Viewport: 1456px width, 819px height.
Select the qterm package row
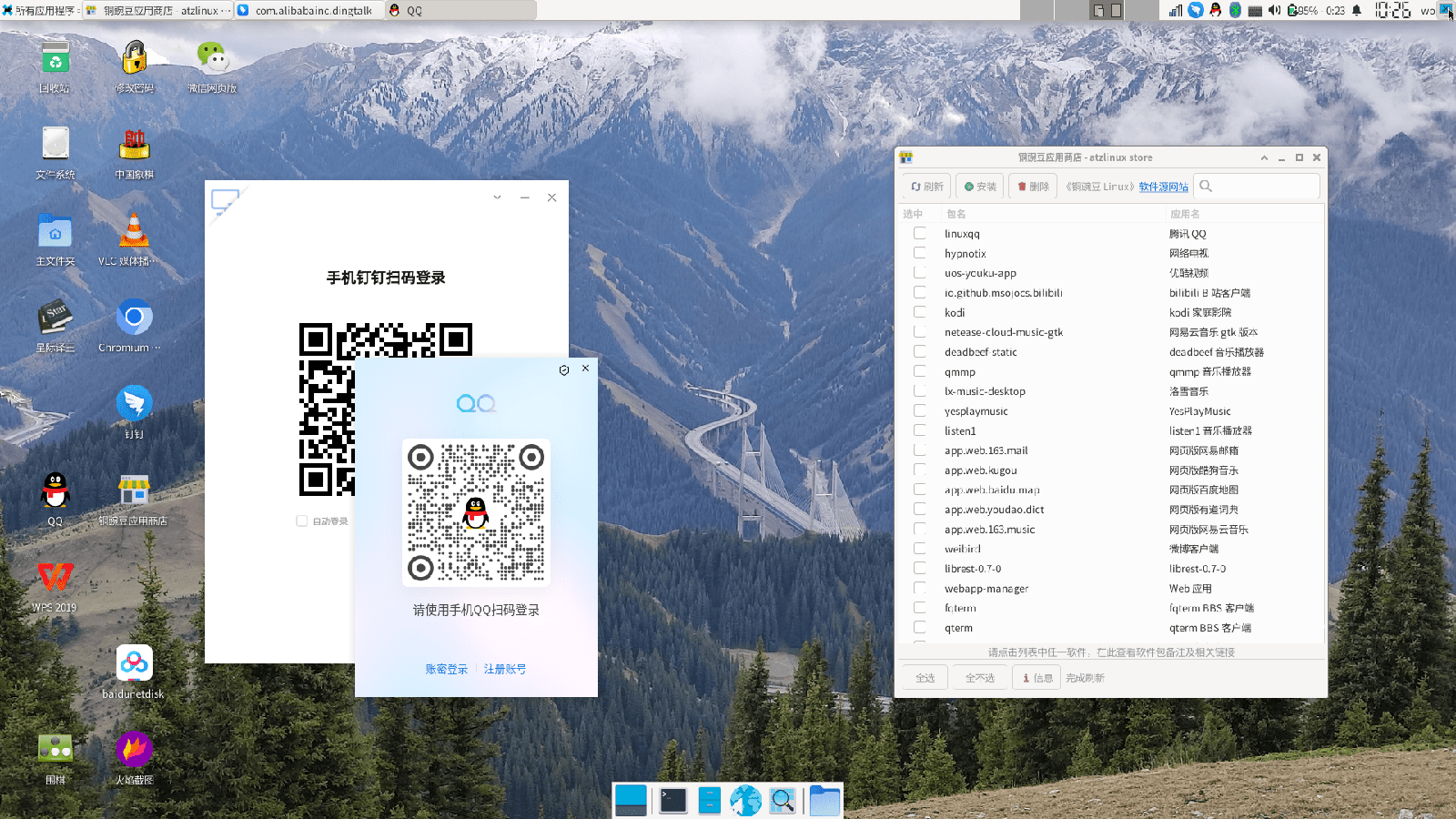pos(1110,628)
